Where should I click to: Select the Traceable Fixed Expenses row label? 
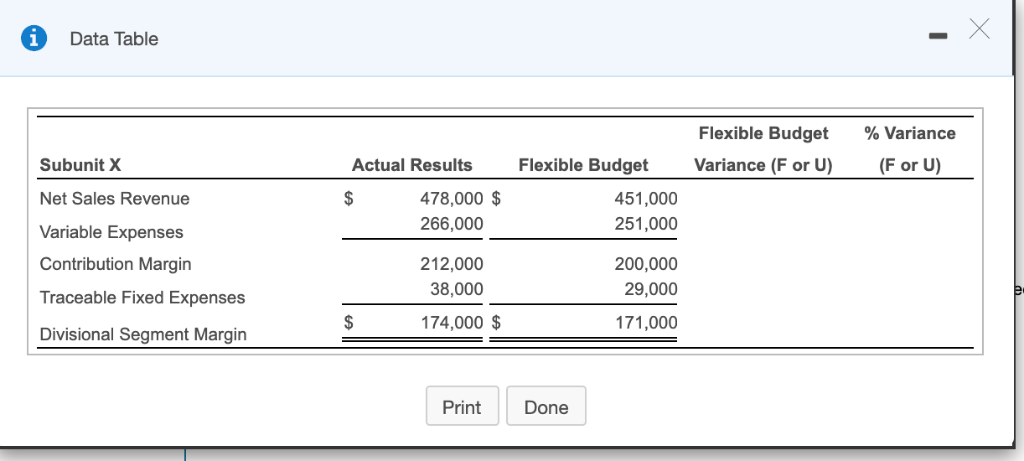(142, 298)
